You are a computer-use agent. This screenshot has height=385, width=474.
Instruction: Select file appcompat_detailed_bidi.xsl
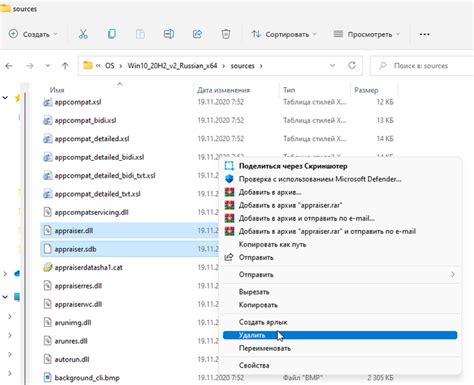[x=99, y=157]
